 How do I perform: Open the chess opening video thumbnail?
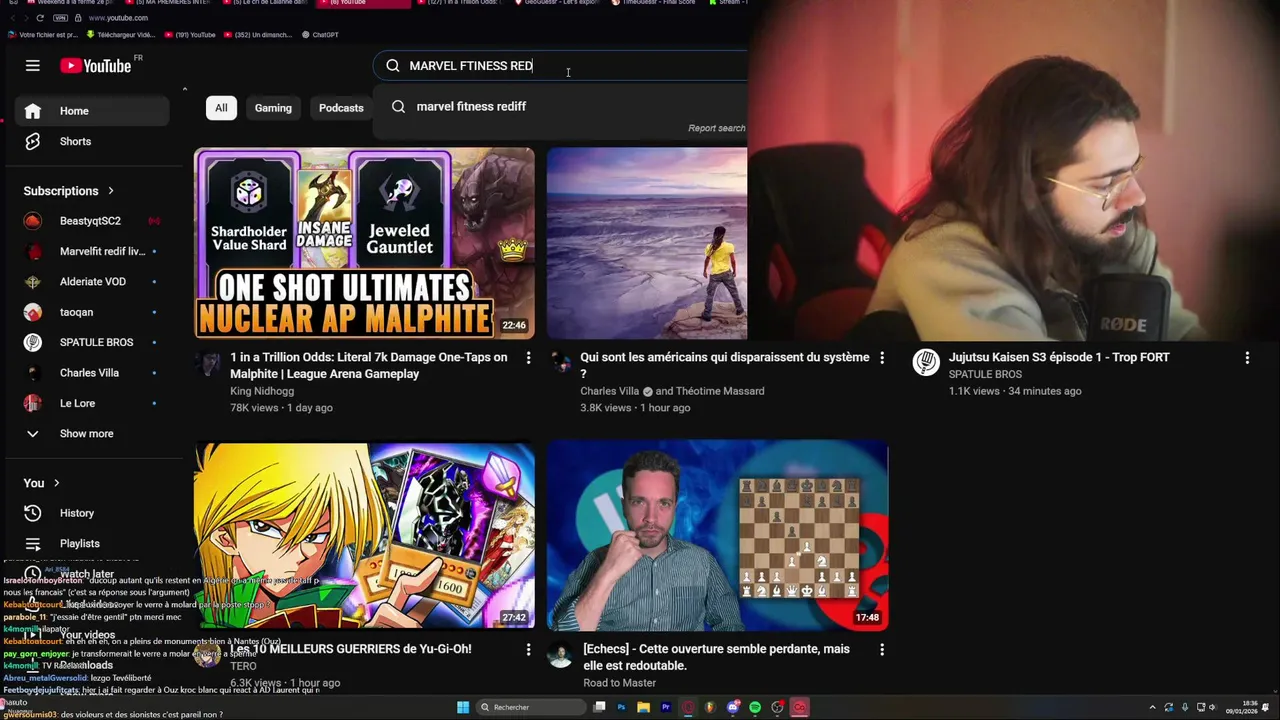(717, 535)
